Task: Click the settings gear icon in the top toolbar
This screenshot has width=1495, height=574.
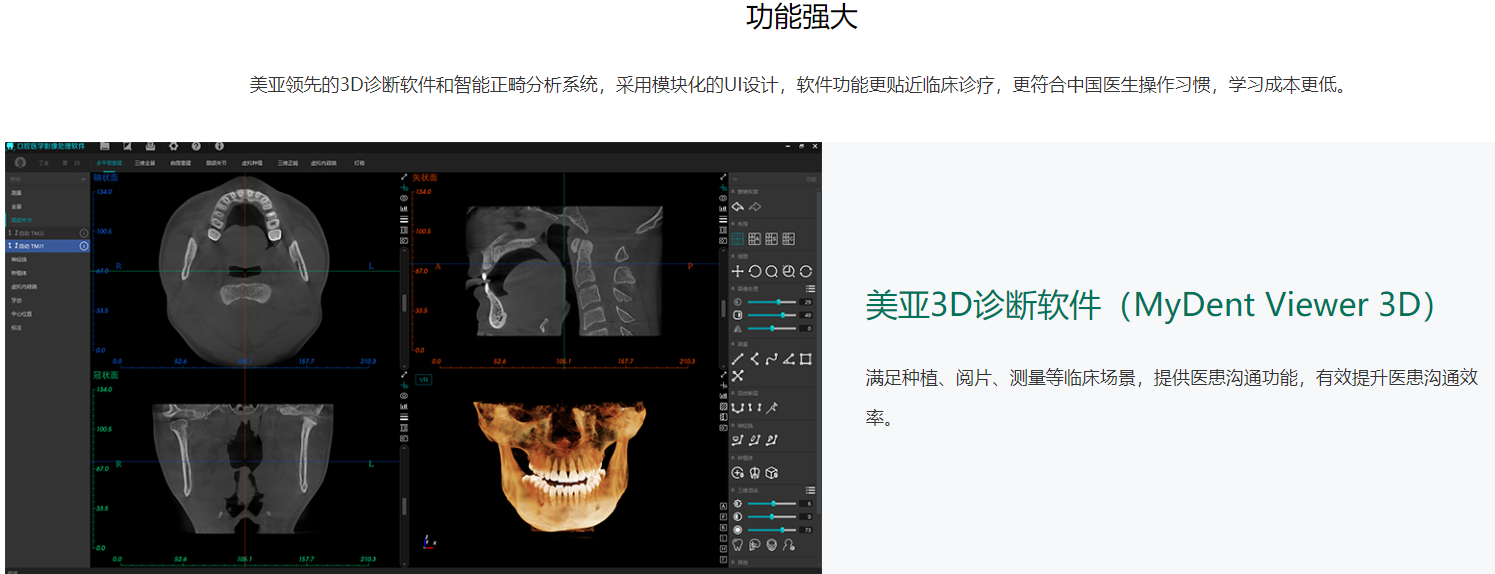Action: pyautogui.click(x=173, y=146)
